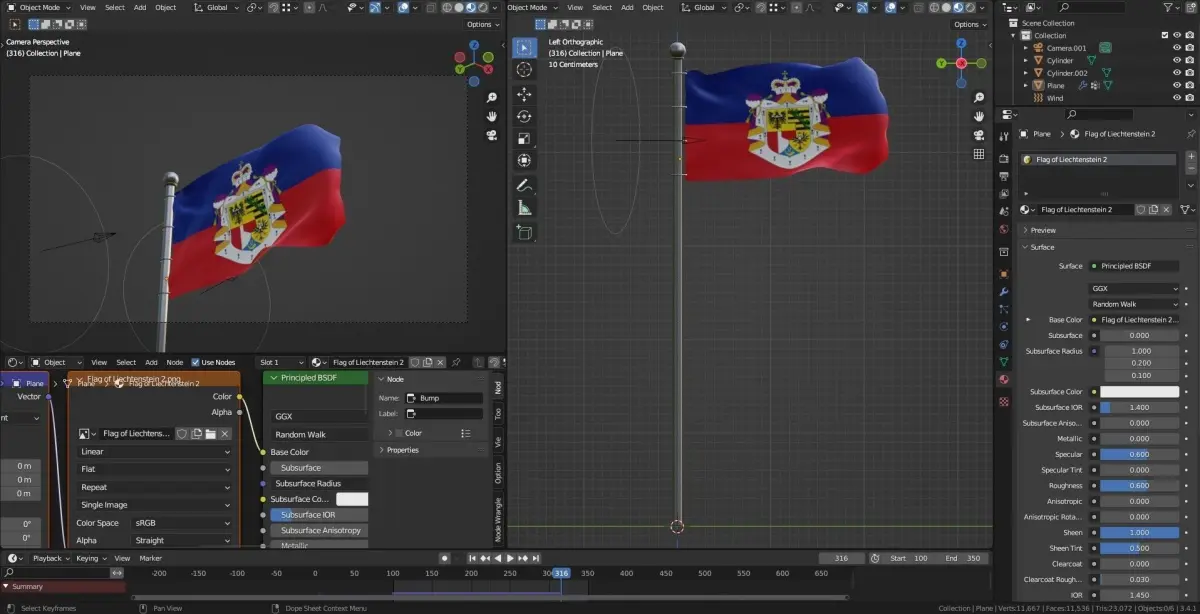The height and width of the screenshot is (614, 1200).
Task: Disable Plane in renders camera icon
Action: (x=1189, y=86)
